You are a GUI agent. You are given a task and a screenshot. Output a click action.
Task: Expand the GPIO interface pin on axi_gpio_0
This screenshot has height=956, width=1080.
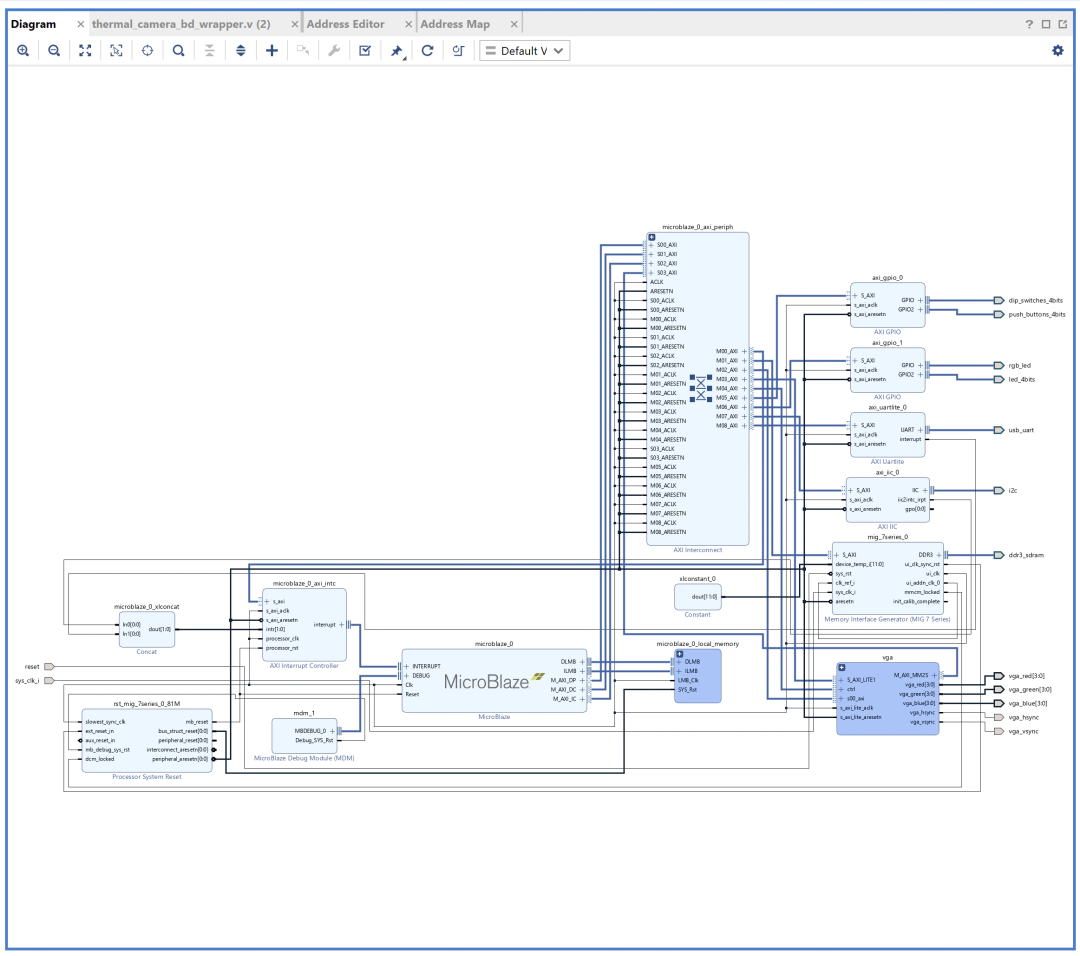(x=920, y=300)
